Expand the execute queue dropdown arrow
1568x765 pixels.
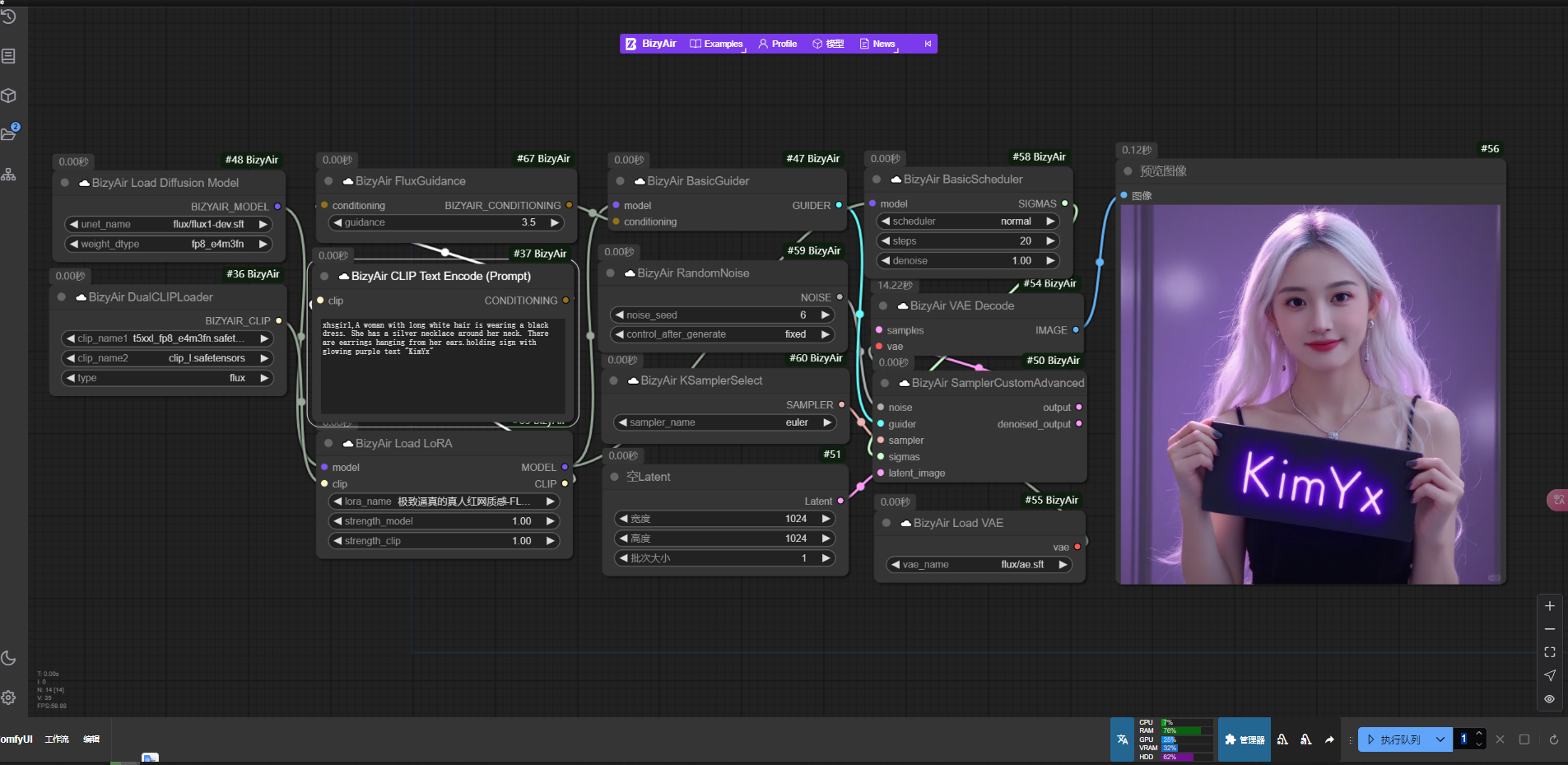1440,739
